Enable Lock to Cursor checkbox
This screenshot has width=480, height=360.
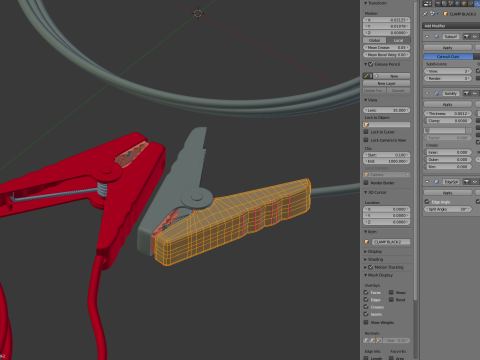tap(366, 132)
